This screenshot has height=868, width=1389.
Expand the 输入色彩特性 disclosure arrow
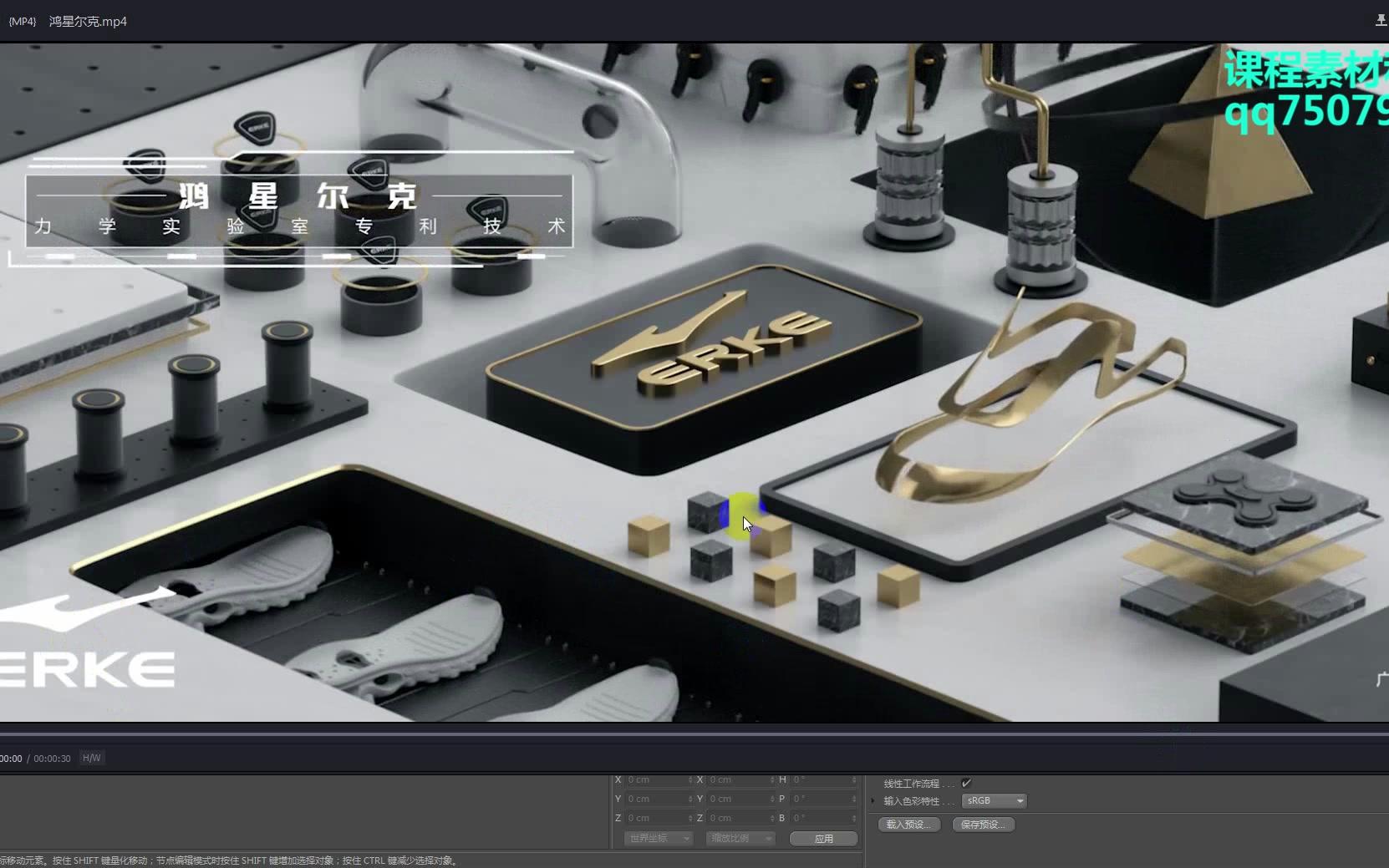873,801
